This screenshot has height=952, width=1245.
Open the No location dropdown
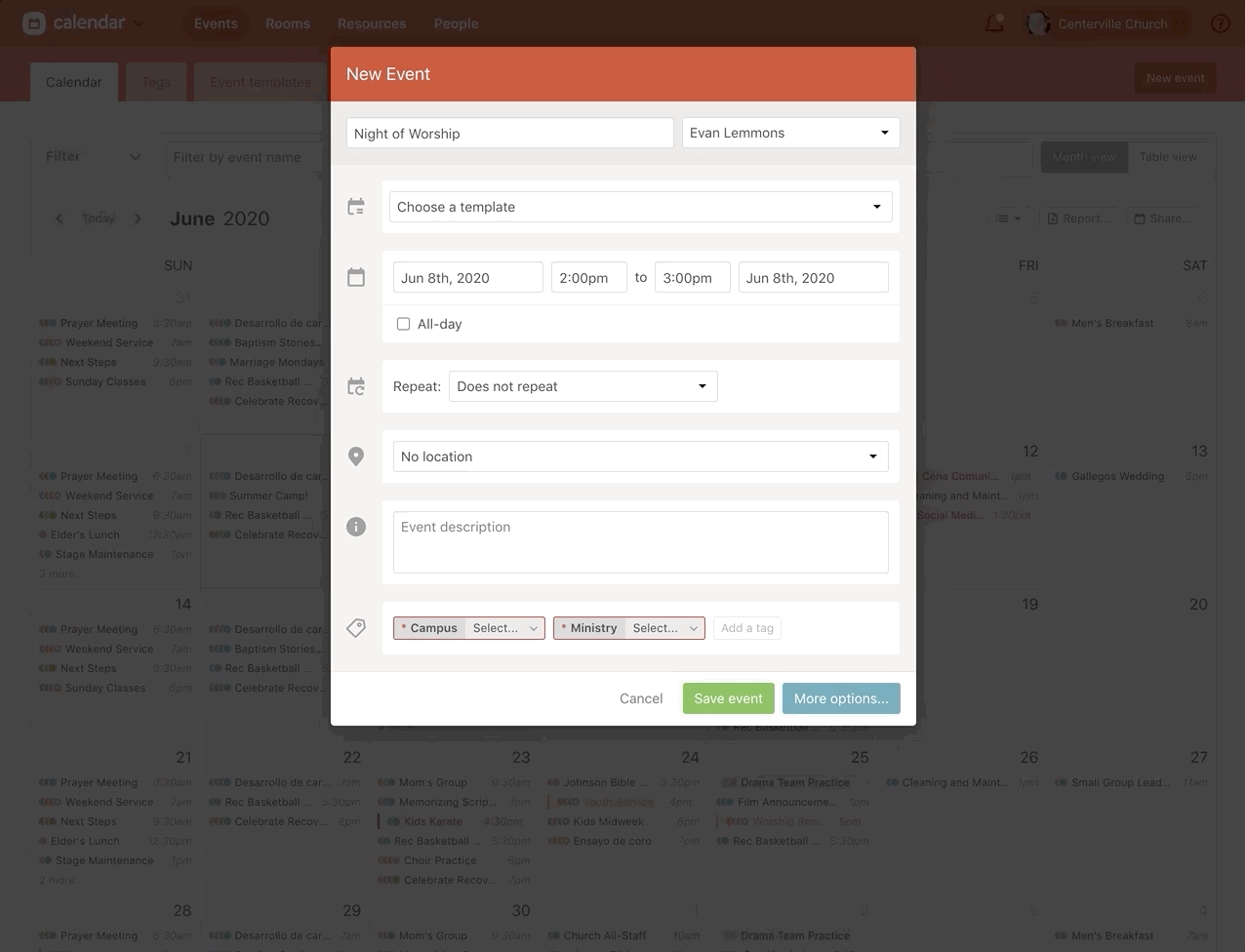pos(640,456)
